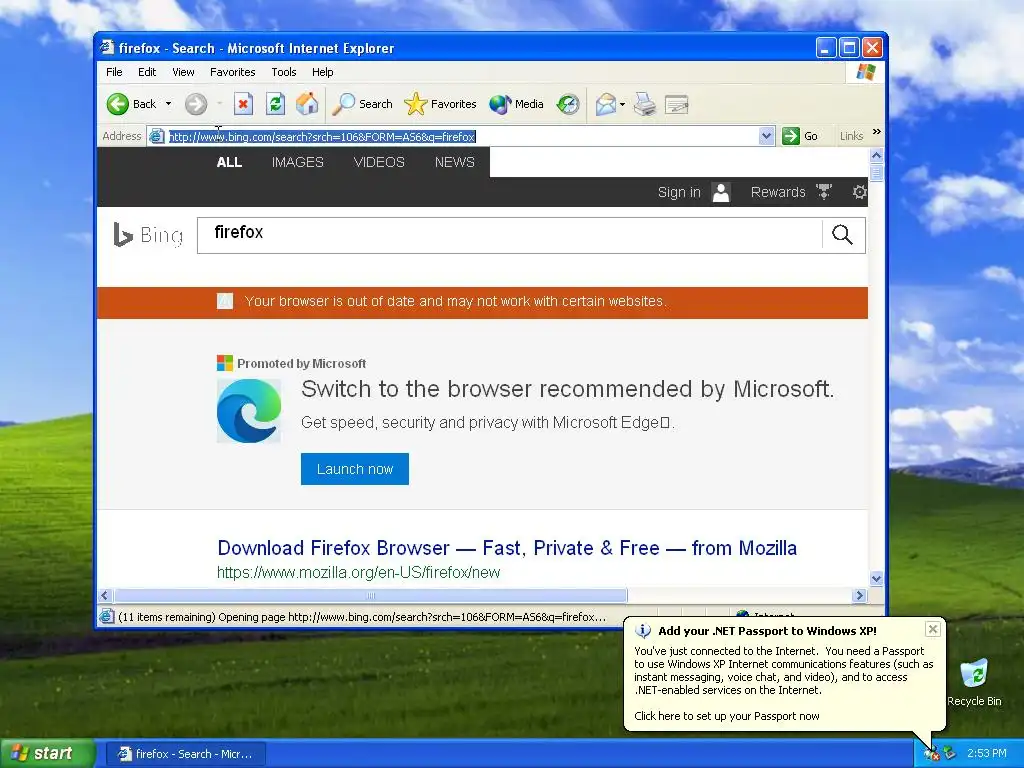The image size is (1024, 768).
Task: Open the Tools menu
Action: coord(283,72)
